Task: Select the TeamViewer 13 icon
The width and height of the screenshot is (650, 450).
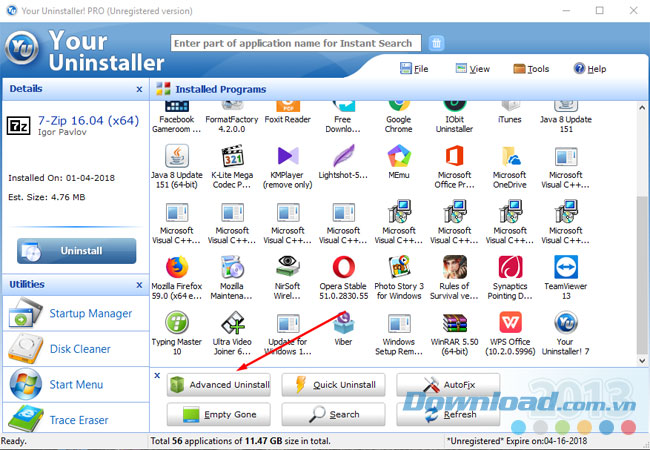Action: 566,267
